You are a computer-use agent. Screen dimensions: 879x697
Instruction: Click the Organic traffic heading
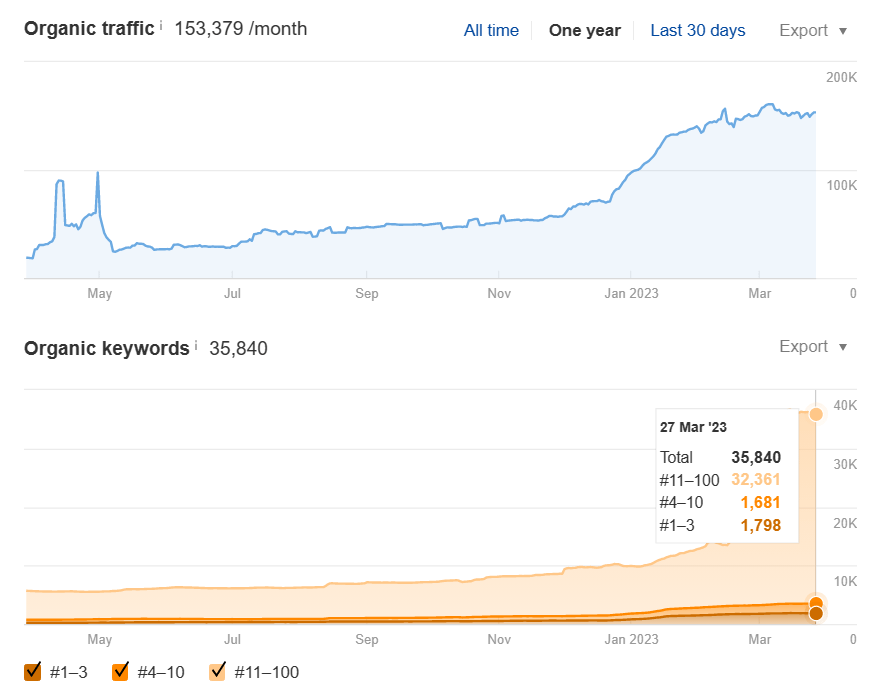89,29
